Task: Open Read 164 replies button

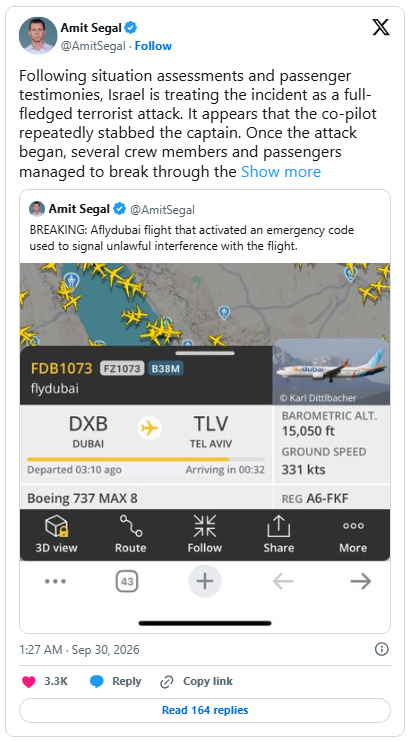Action: pyautogui.click(x=205, y=710)
